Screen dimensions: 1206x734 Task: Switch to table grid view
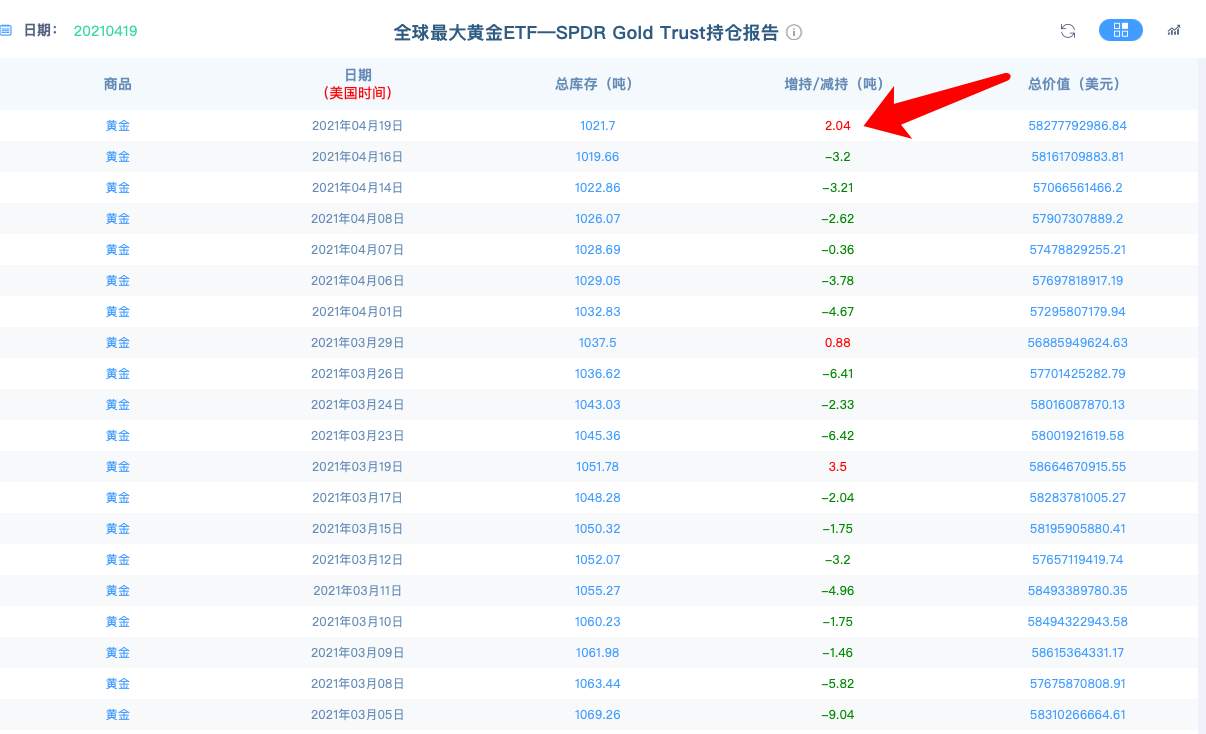click(x=1121, y=30)
